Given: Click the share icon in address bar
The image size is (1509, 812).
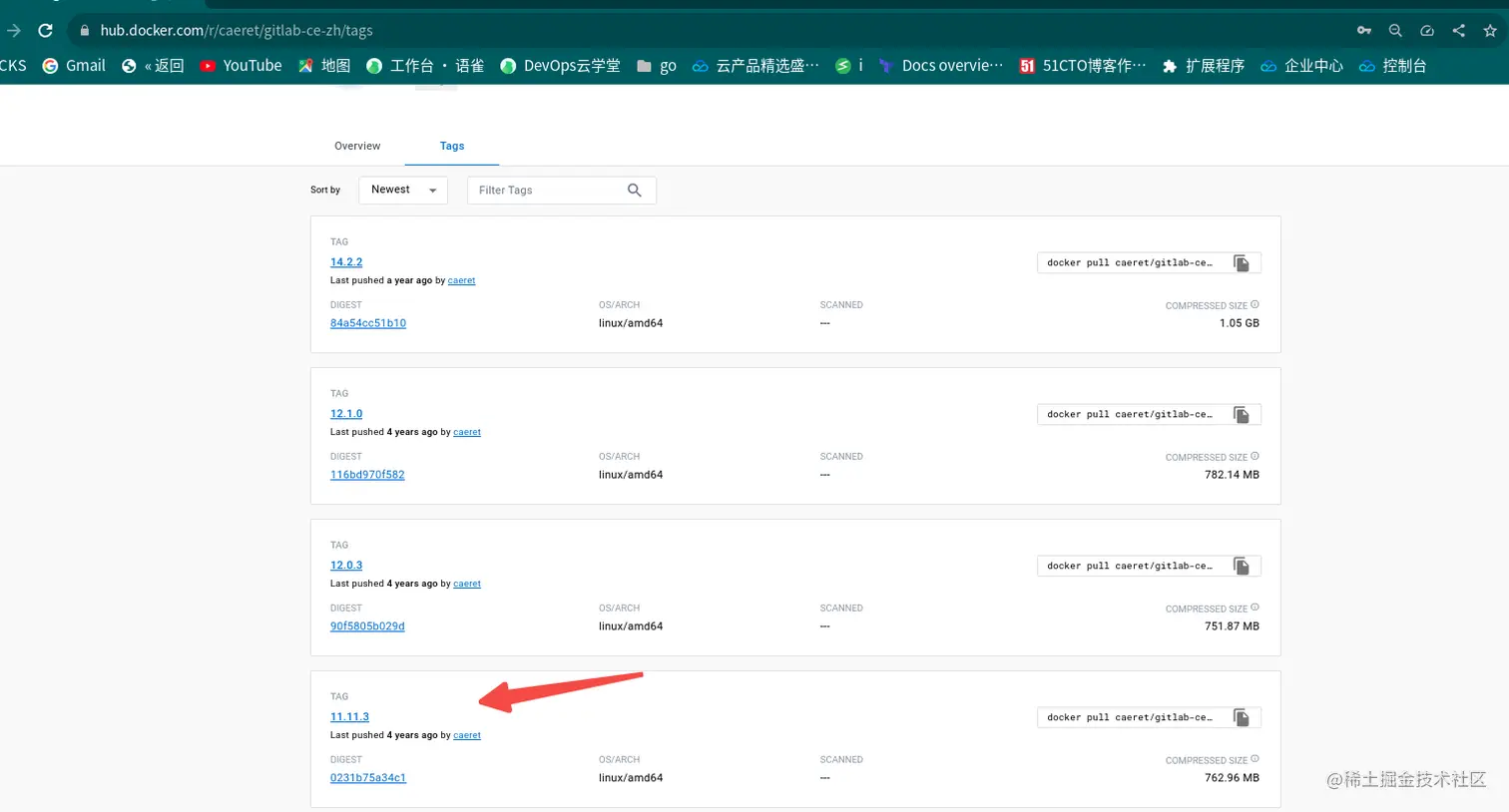Looking at the screenshot, I should click(x=1458, y=31).
